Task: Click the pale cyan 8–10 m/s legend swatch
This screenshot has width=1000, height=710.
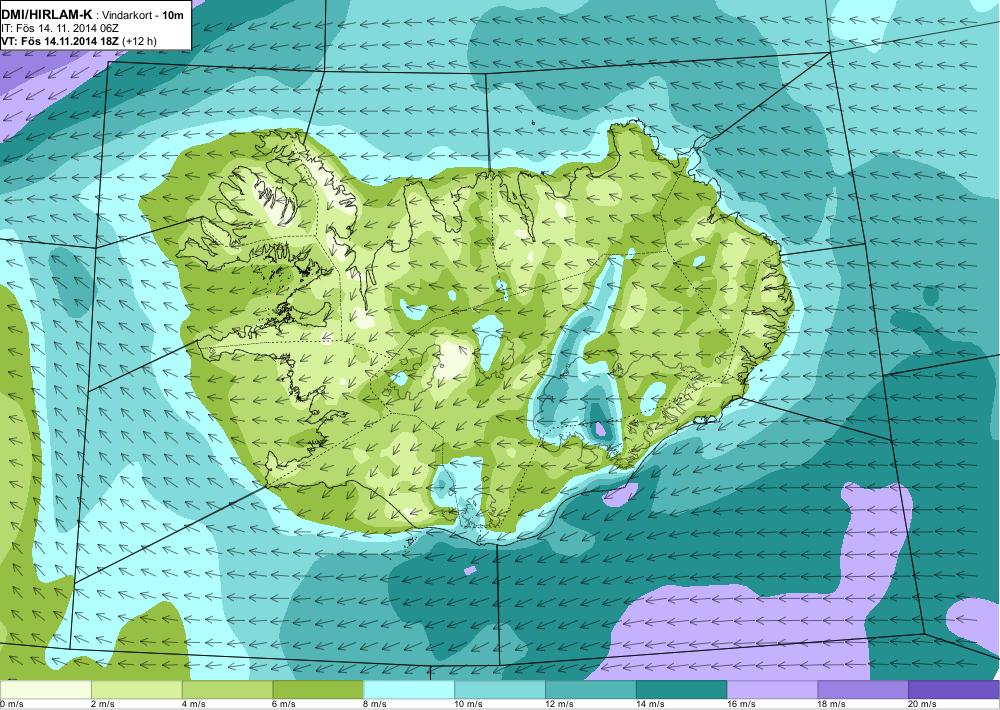Action: click(x=409, y=690)
